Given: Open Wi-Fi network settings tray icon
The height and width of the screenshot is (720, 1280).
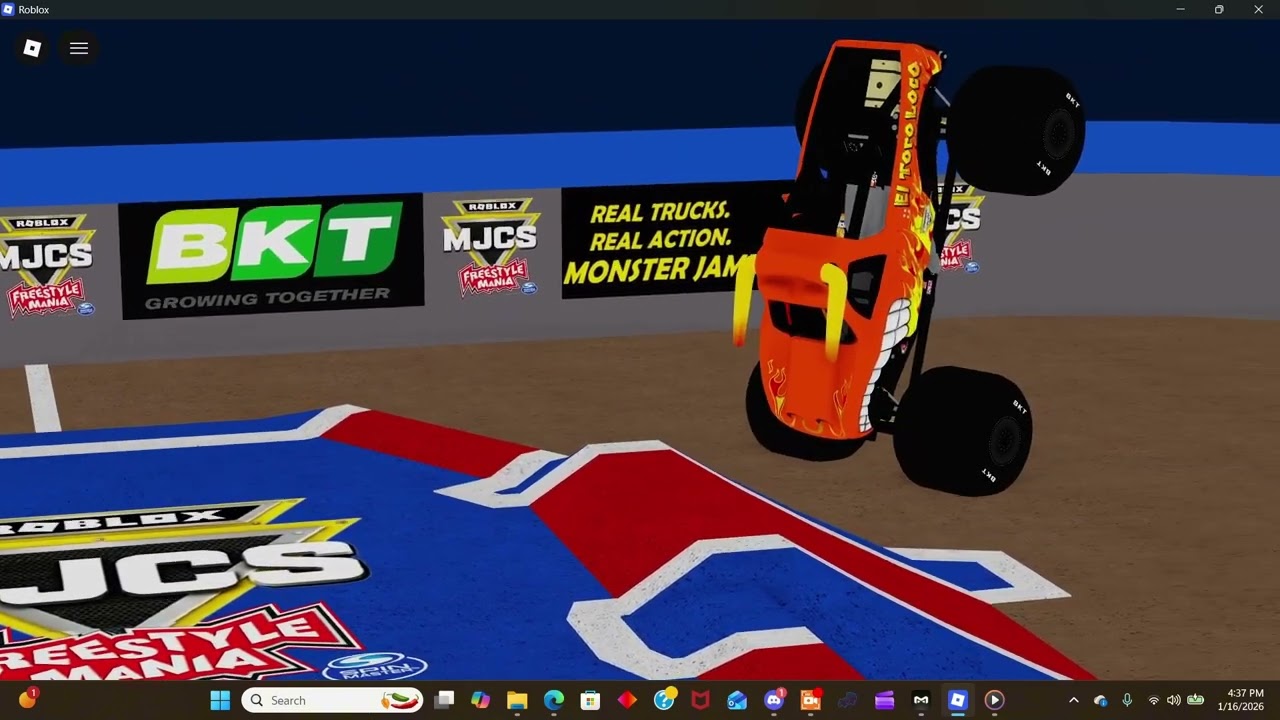Looking at the screenshot, I should pyautogui.click(x=1154, y=700).
